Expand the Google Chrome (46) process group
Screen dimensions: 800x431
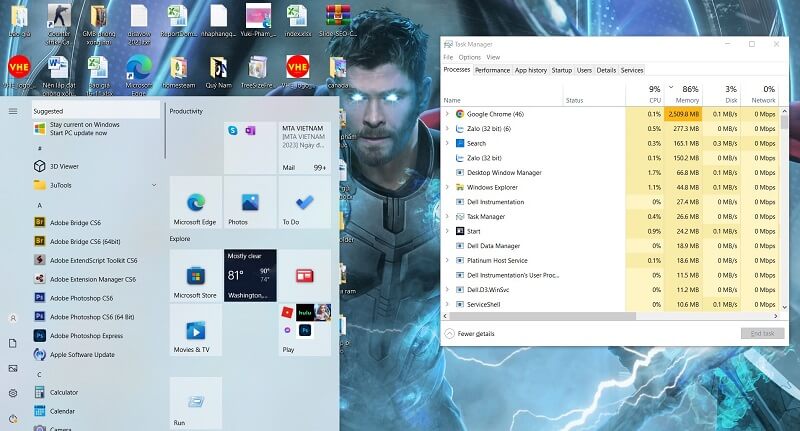click(447, 114)
